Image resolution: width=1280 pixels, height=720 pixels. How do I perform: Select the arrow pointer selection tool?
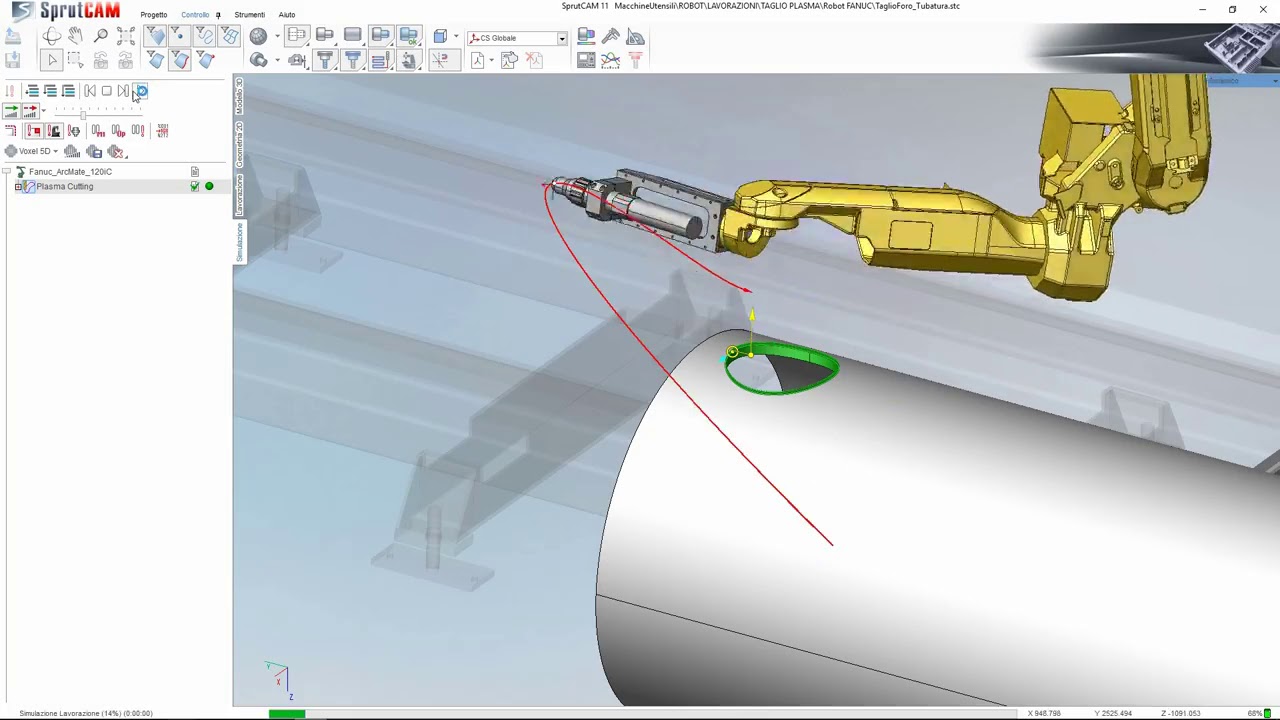pyautogui.click(x=52, y=60)
